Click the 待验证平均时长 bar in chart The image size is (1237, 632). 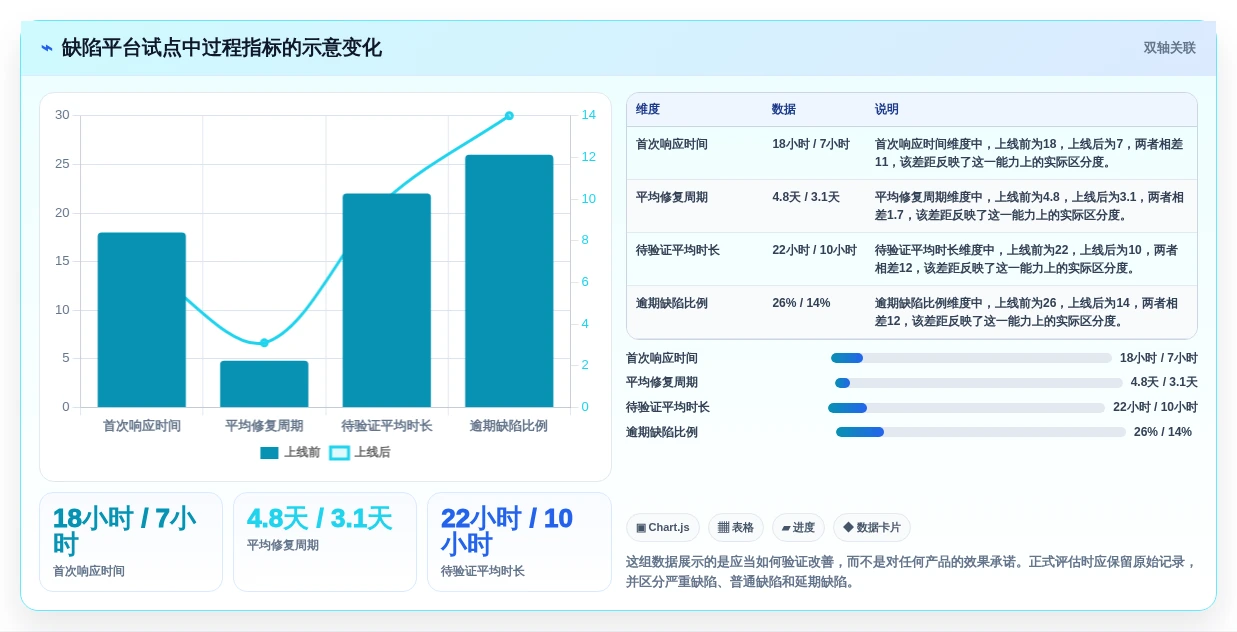387,300
